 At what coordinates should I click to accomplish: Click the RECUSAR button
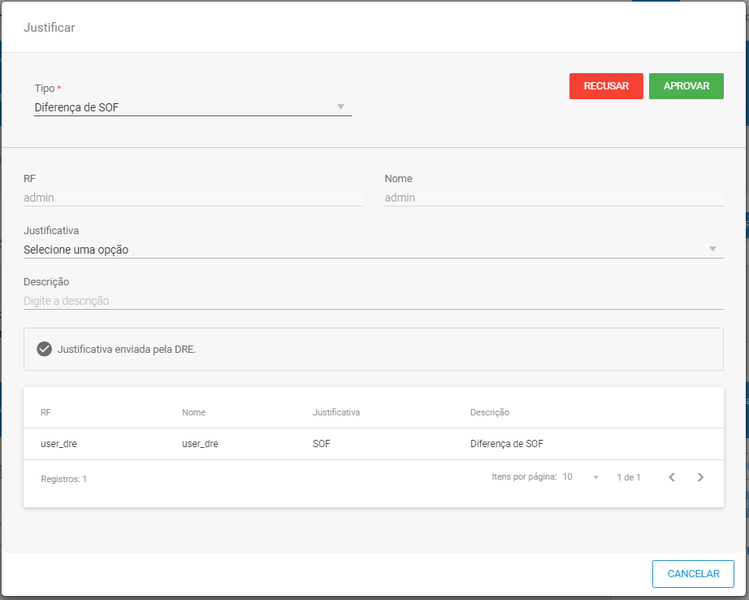coord(606,86)
